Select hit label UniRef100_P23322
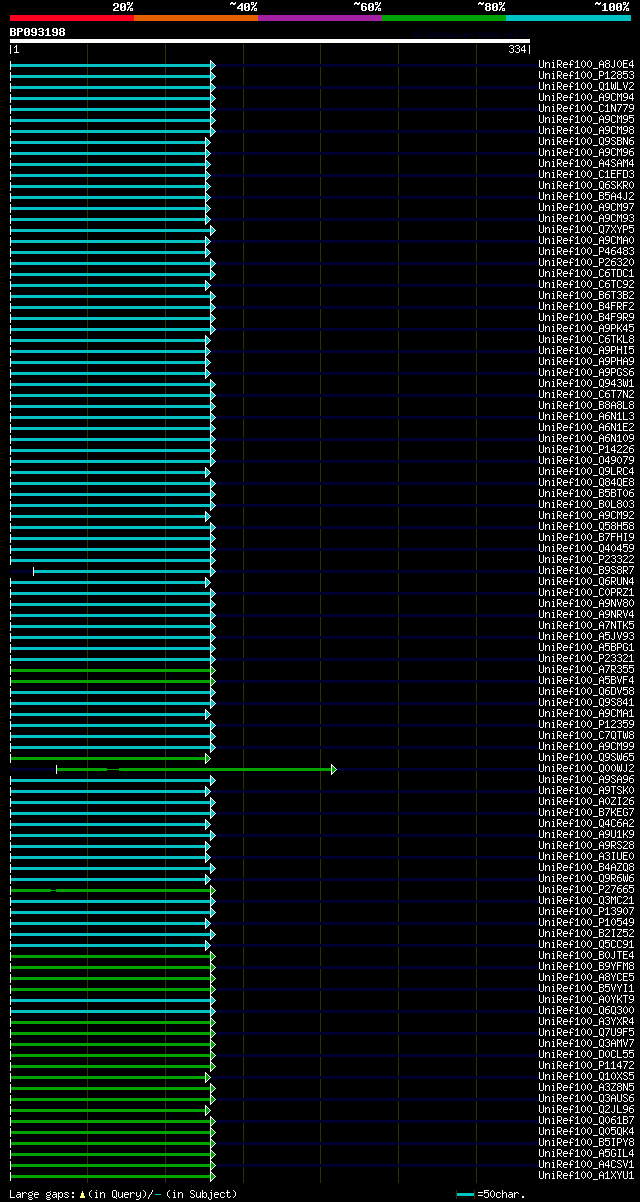This screenshot has height=1202, width=640. [586, 559]
